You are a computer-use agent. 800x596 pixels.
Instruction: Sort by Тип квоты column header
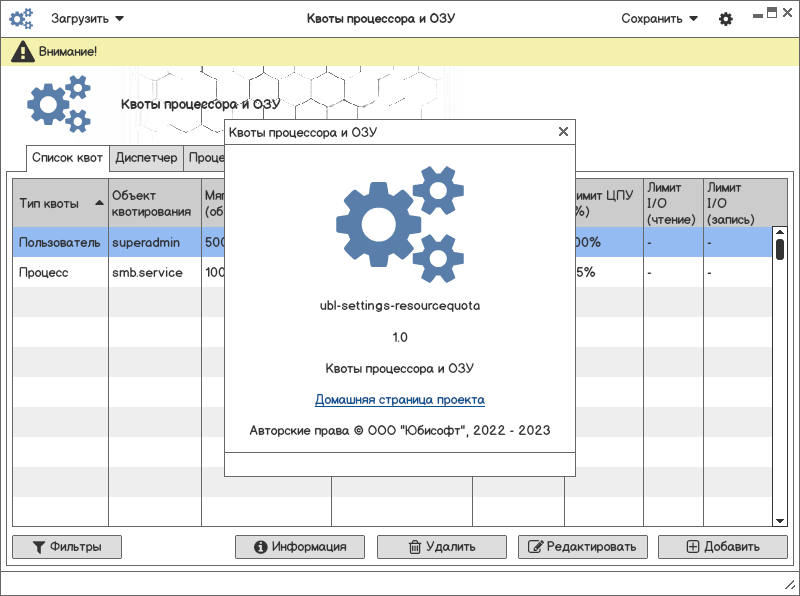[61, 203]
